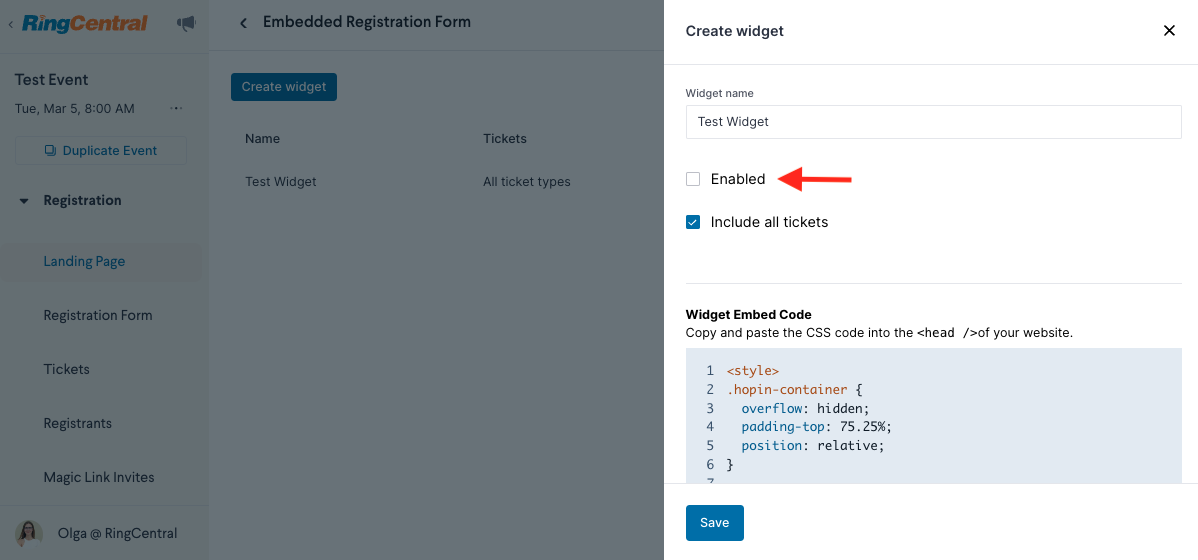Open the three-dots event options menu

pyautogui.click(x=176, y=108)
